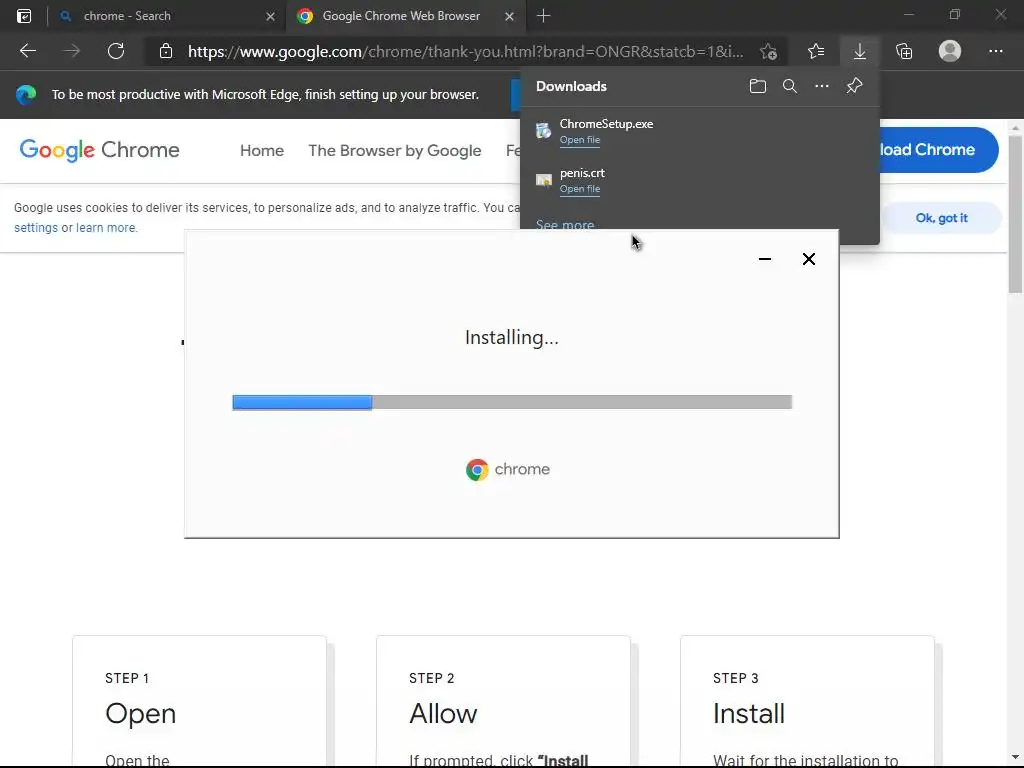The height and width of the screenshot is (768, 1024).
Task: Minimize the Edge browser window
Action: click(x=908, y=14)
